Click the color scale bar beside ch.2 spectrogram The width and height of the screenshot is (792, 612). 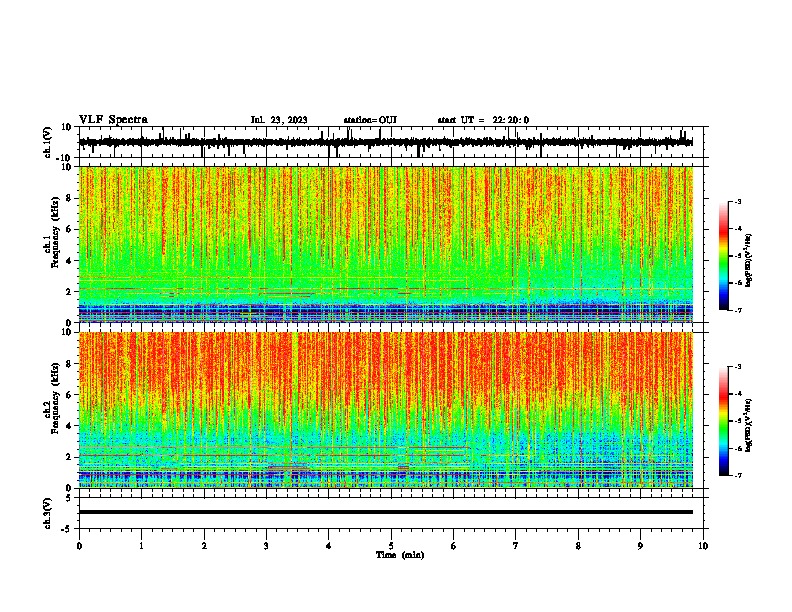tap(724, 421)
